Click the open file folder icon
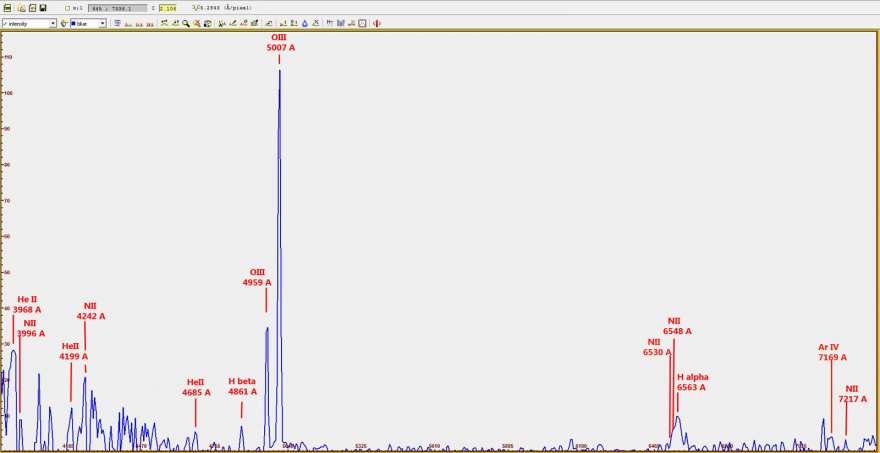 [x=20, y=8]
